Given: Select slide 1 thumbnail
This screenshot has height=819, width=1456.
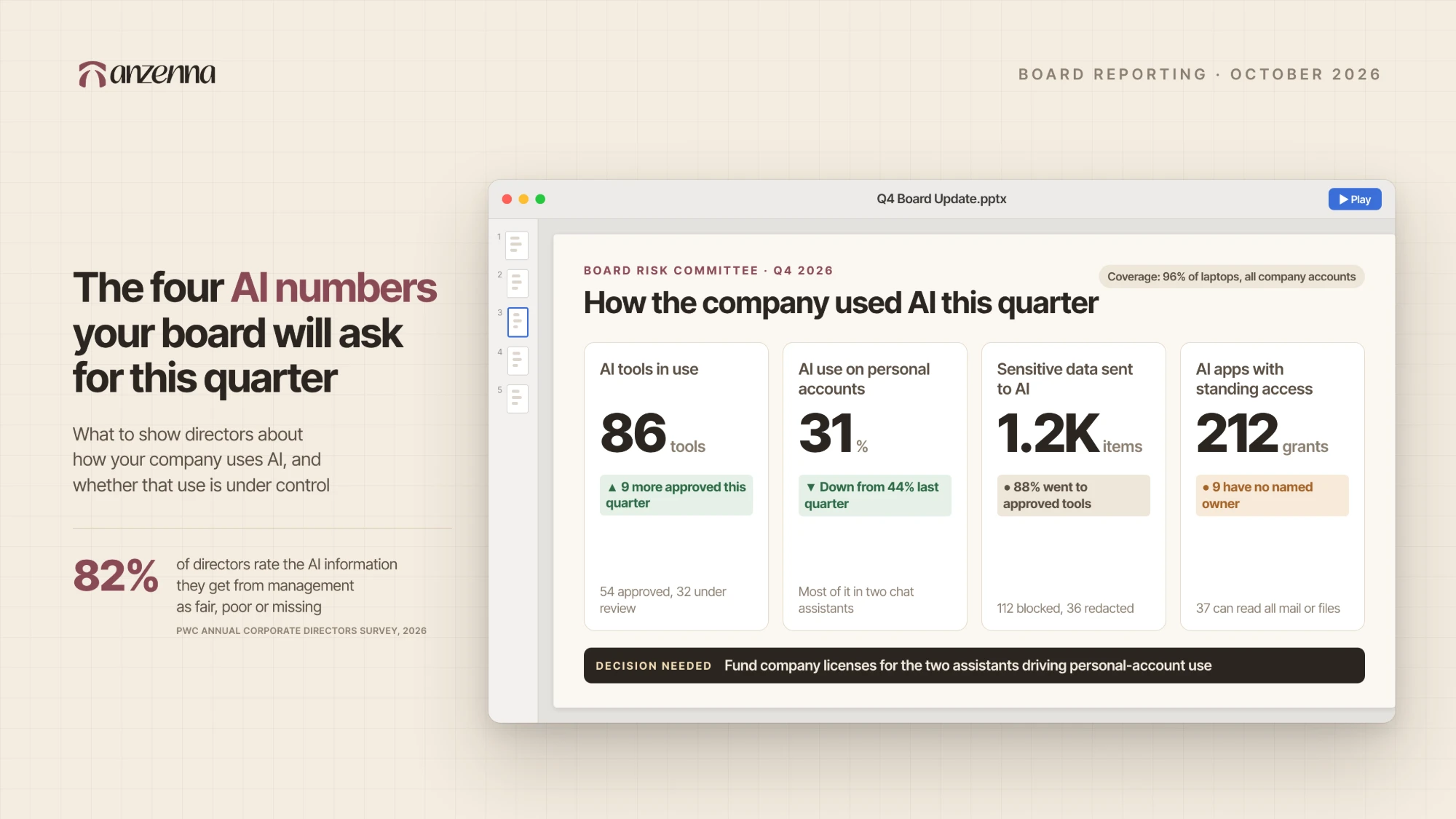Looking at the screenshot, I should click(x=517, y=245).
